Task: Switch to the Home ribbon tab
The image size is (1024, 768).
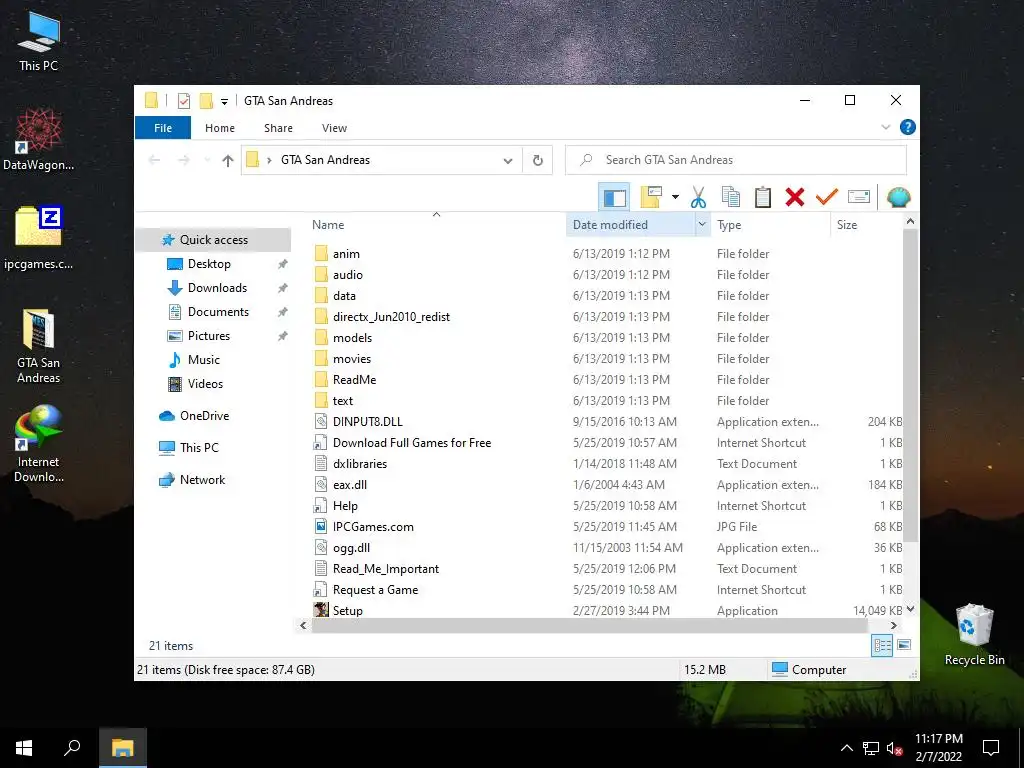Action: [x=219, y=128]
